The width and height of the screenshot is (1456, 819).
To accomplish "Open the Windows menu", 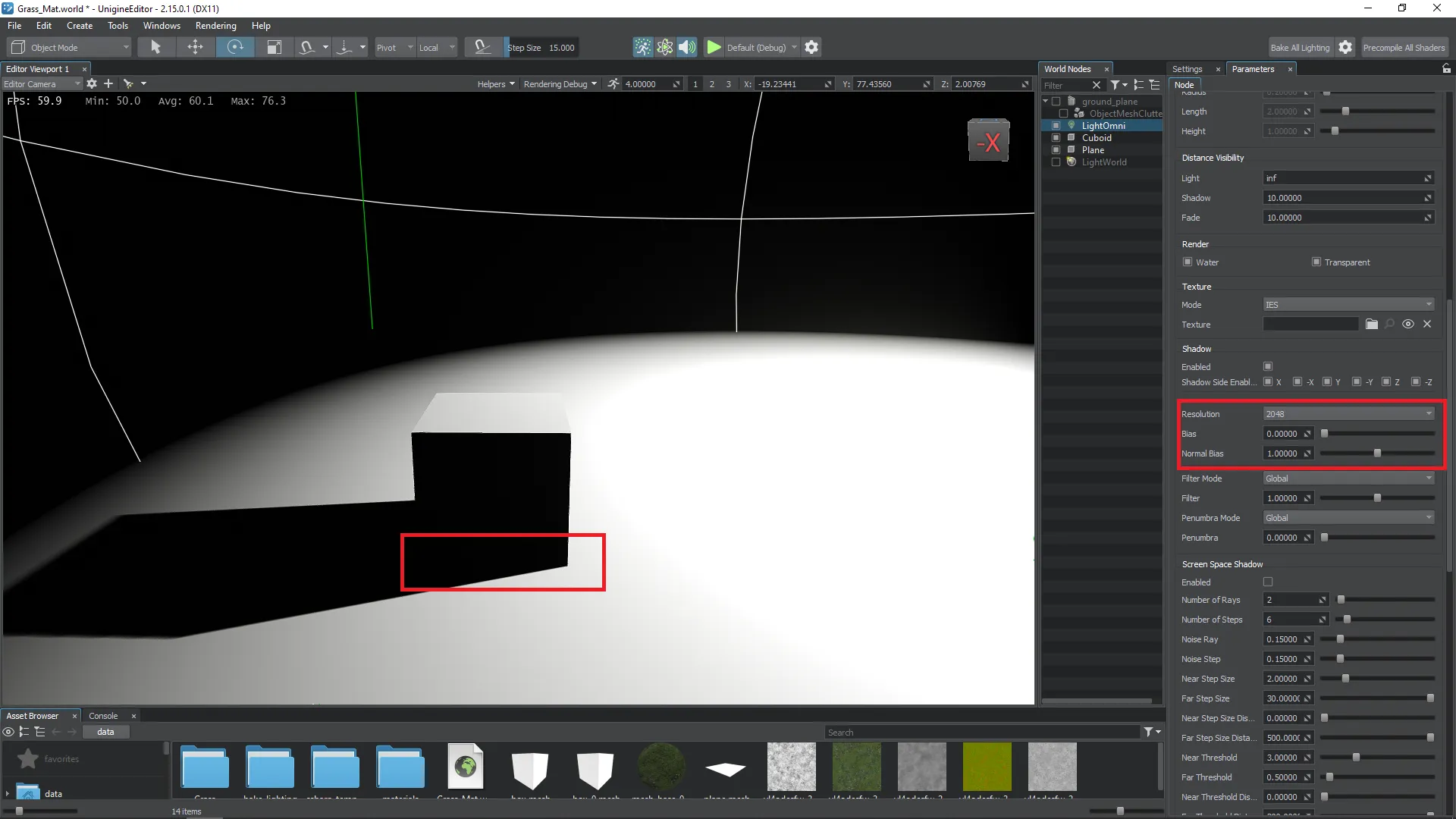I will (x=162, y=25).
